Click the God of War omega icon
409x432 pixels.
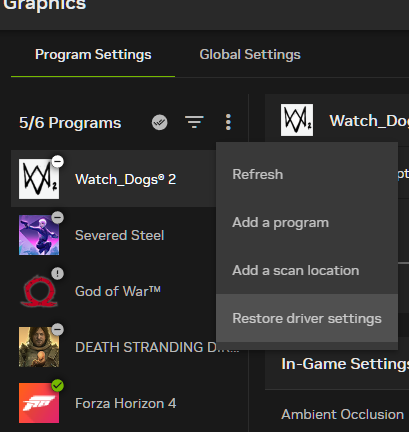click(x=39, y=291)
